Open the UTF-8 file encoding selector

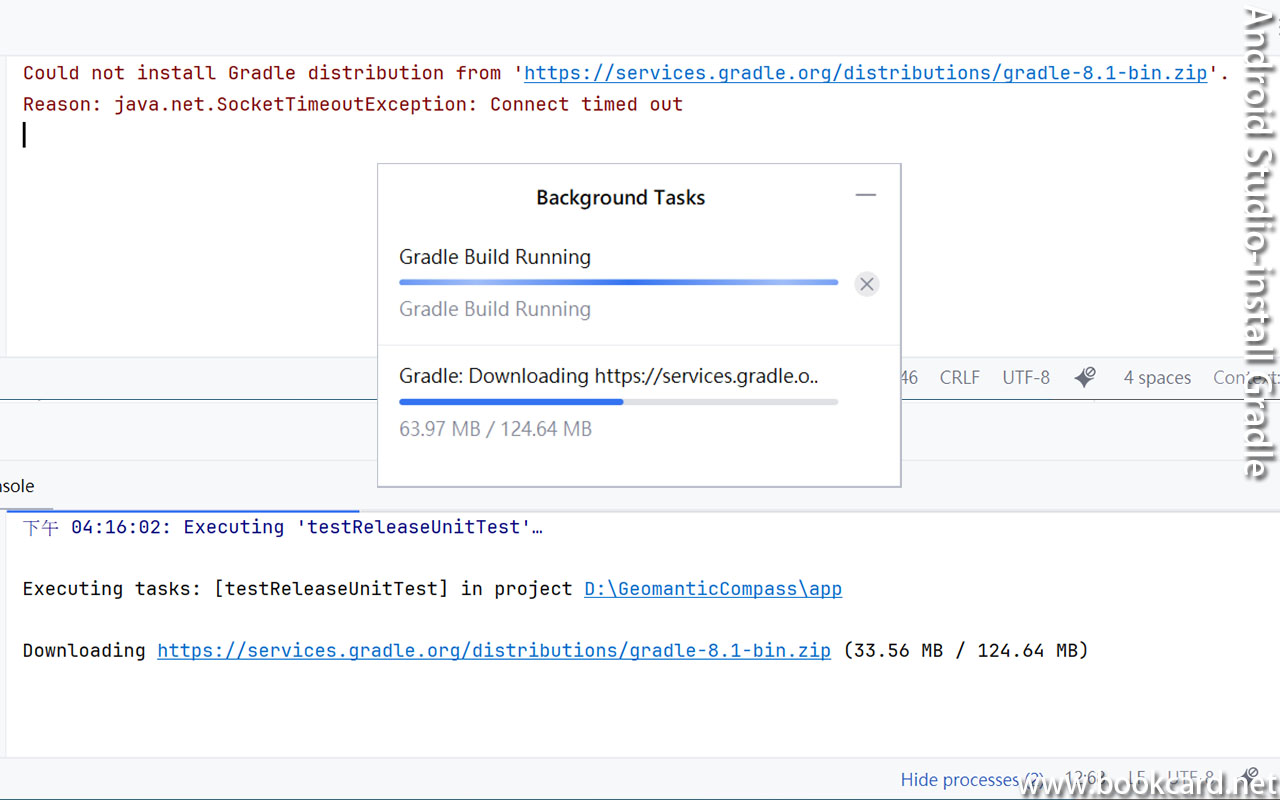click(x=1026, y=378)
